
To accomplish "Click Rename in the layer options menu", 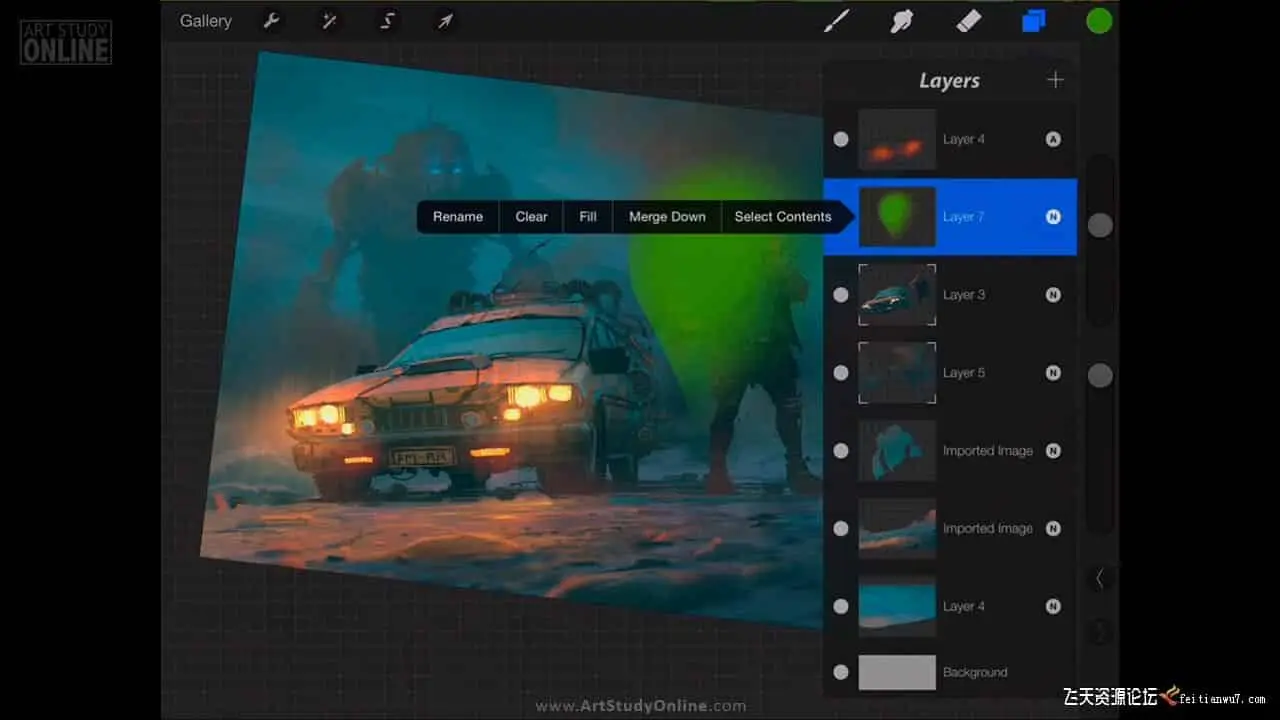I will click(458, 217).
